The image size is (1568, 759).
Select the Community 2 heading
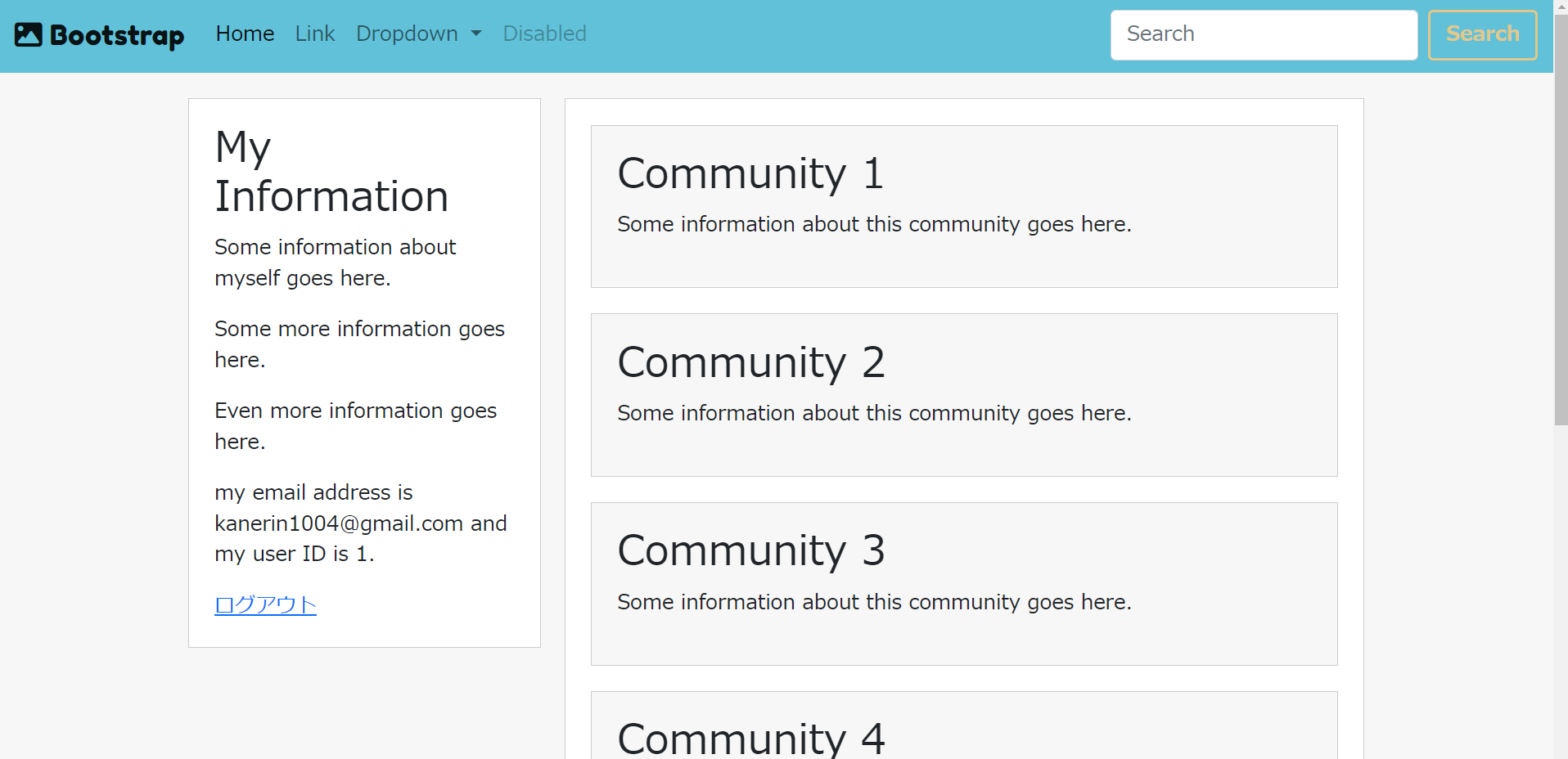point(751,362)
